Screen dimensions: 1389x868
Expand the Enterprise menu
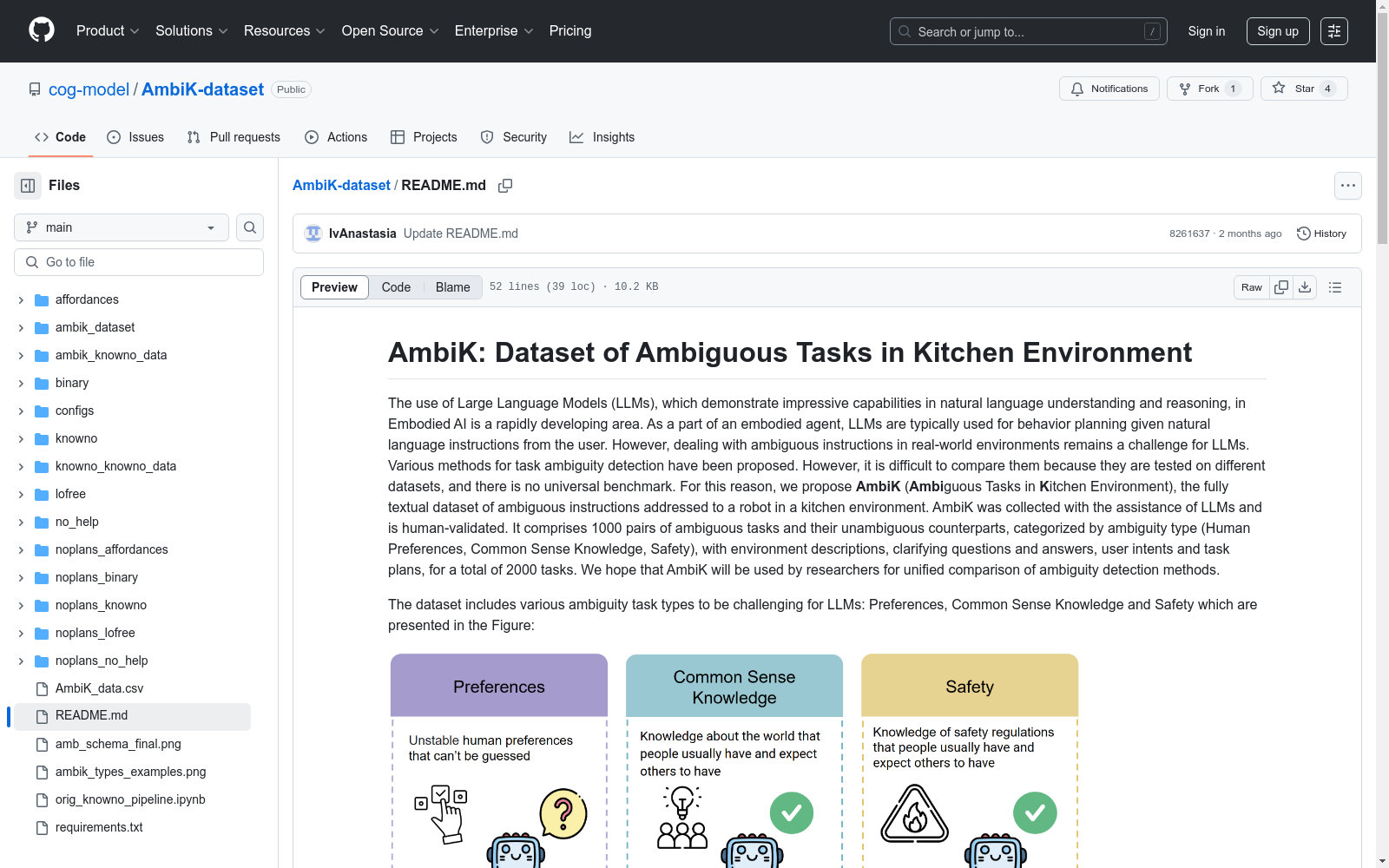click(x=494, y=31)
